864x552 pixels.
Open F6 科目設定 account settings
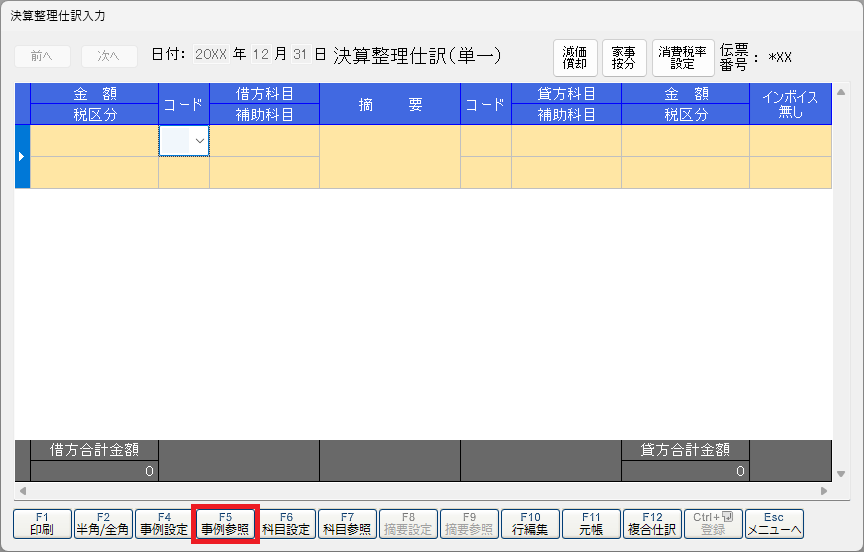(x=287, y=523)
